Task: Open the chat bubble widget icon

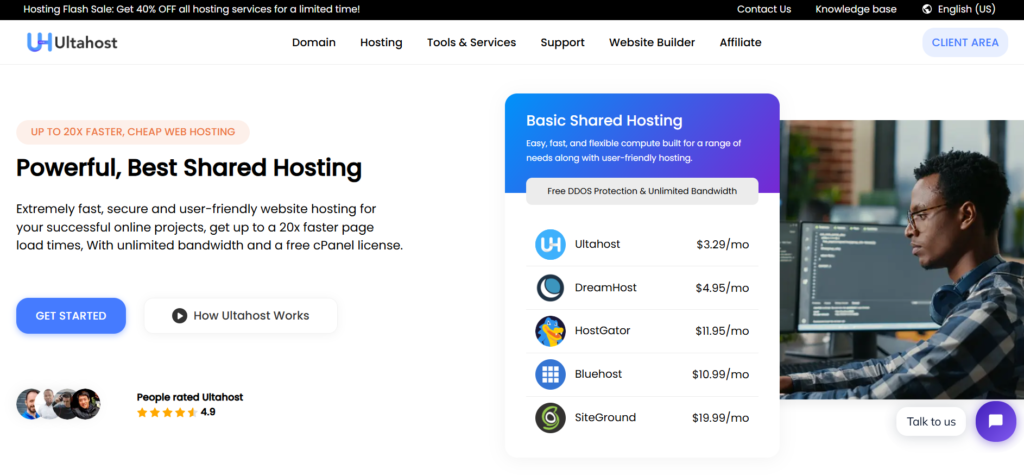Action: (x=995, y=421)
